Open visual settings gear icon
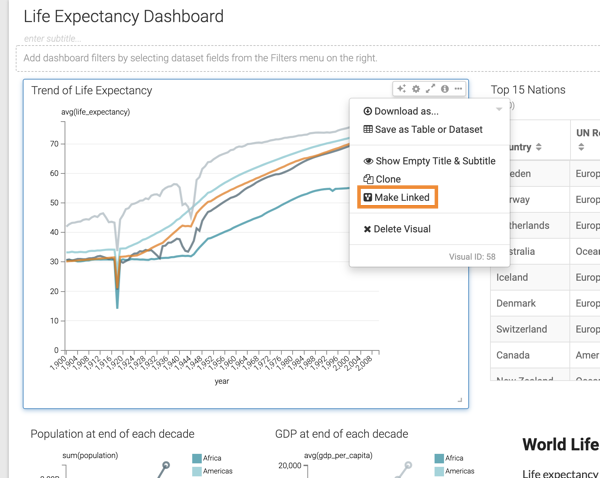The width and height of the screenshot is (600, 478). tap(416, 89)
